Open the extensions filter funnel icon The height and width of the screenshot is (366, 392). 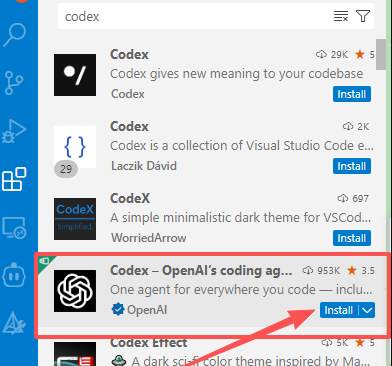[x=363, y=16]
